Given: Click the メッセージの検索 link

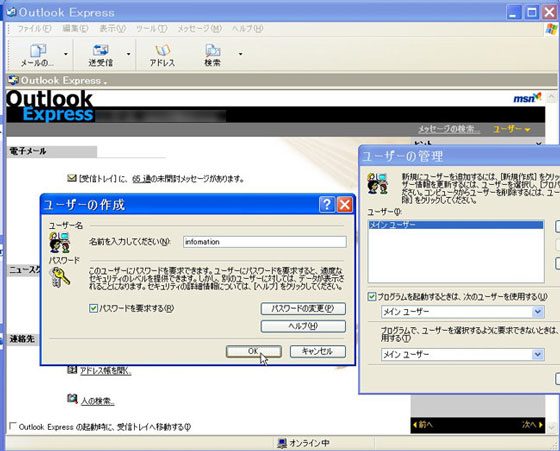Looking at the screenshot, I should pyautogui.click(x=449, y=129).
